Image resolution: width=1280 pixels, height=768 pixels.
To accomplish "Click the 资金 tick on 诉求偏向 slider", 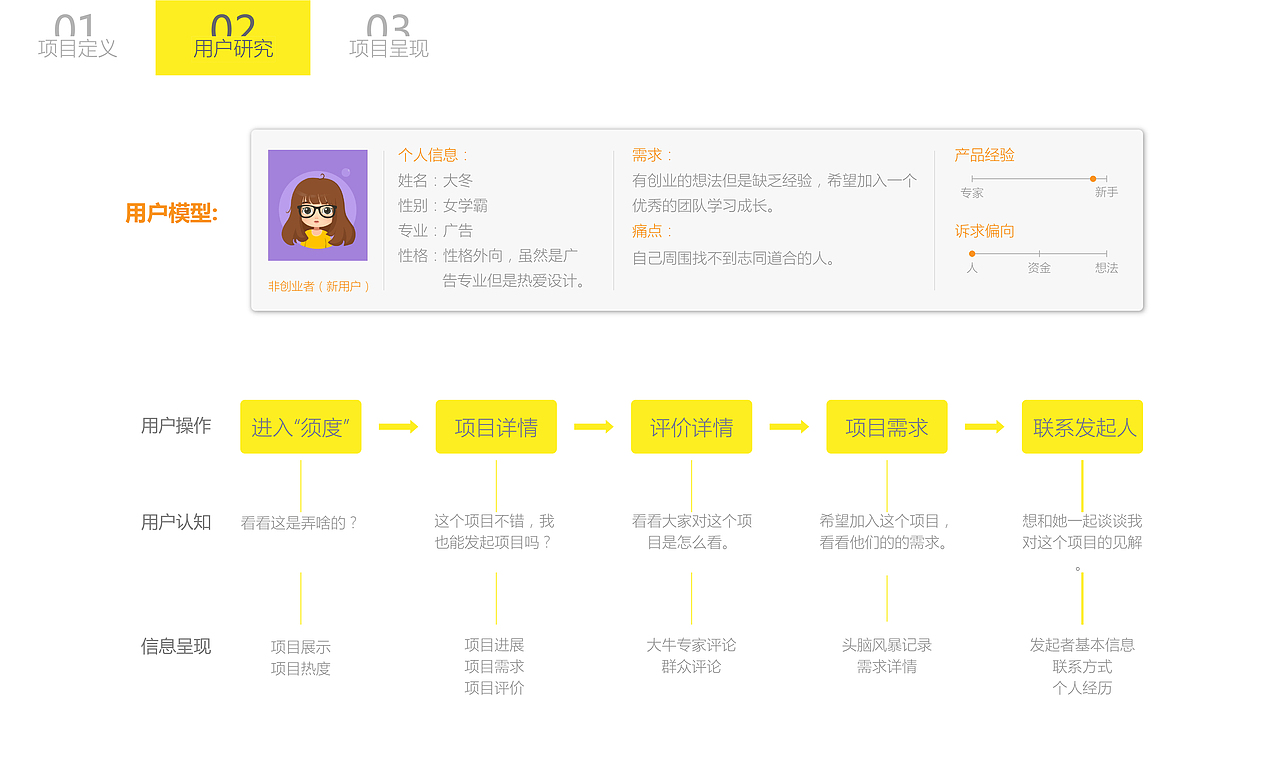I will 1039,254.
